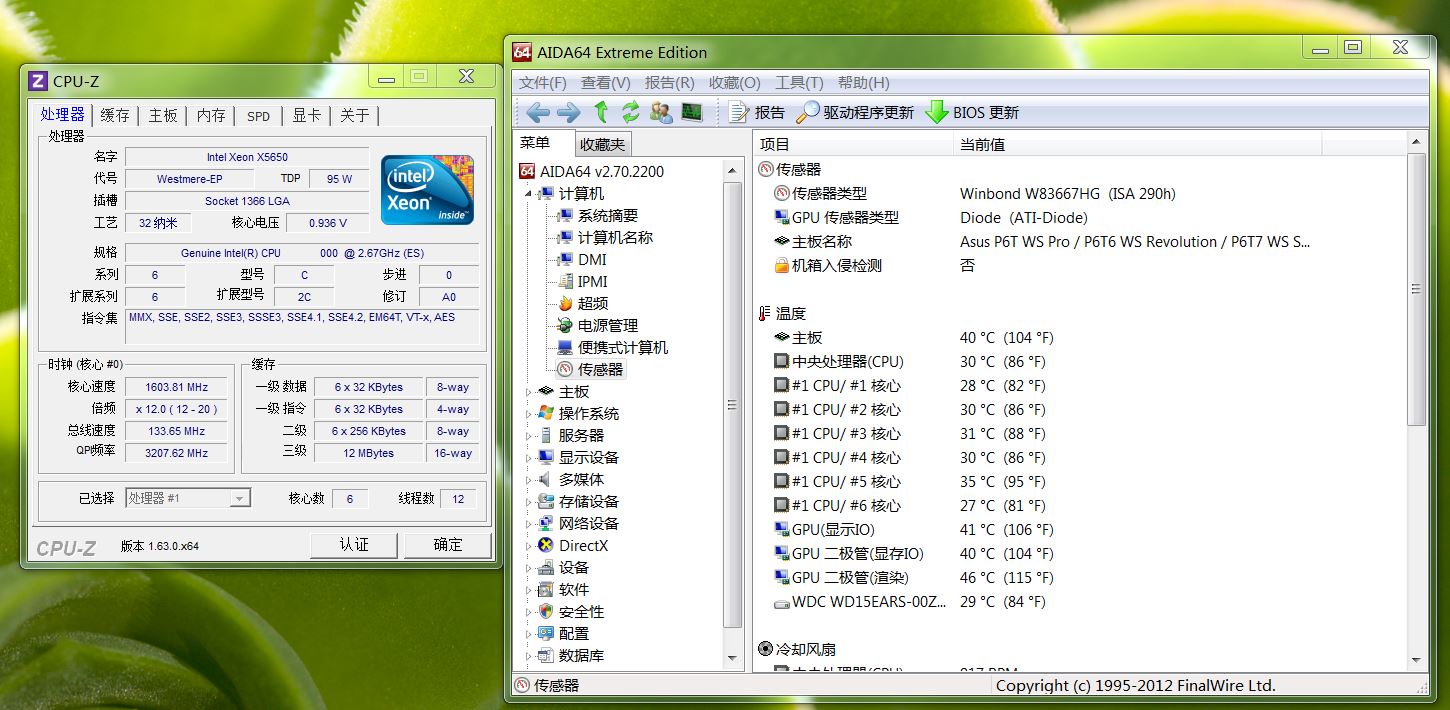
Task: Select the 机箱入侵检测 row
Action: coord(1080,265)
